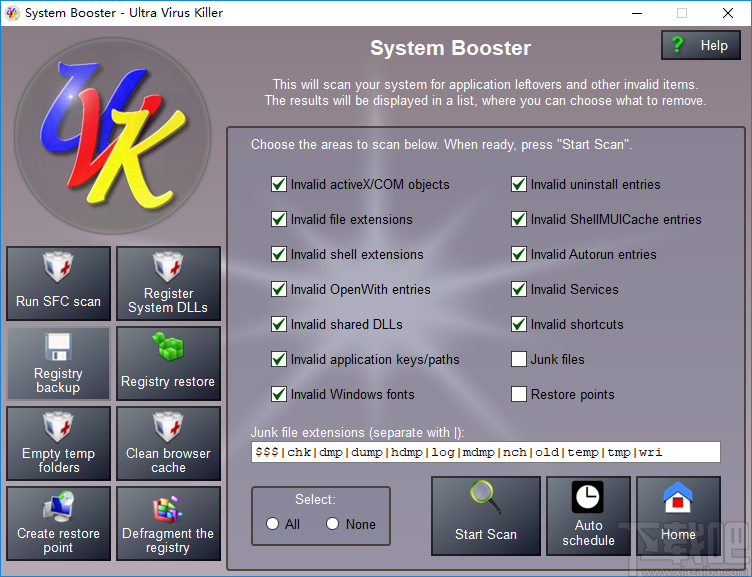Click Registry restore label

click(x=168, y=381)
